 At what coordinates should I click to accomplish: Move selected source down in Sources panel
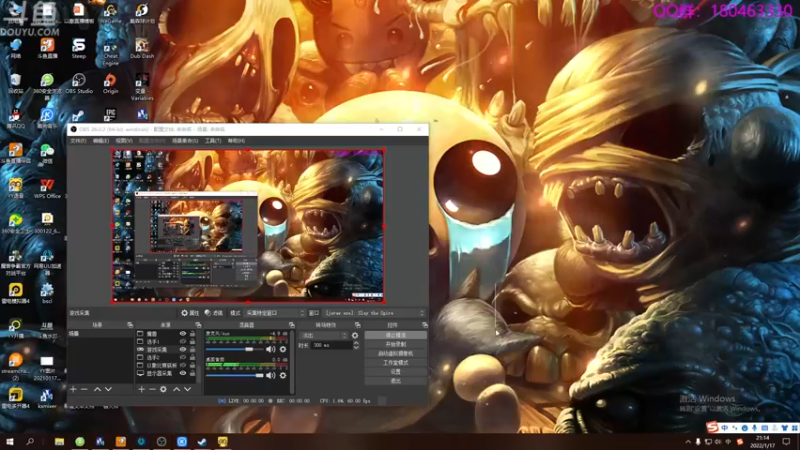(x=188, y=389)
